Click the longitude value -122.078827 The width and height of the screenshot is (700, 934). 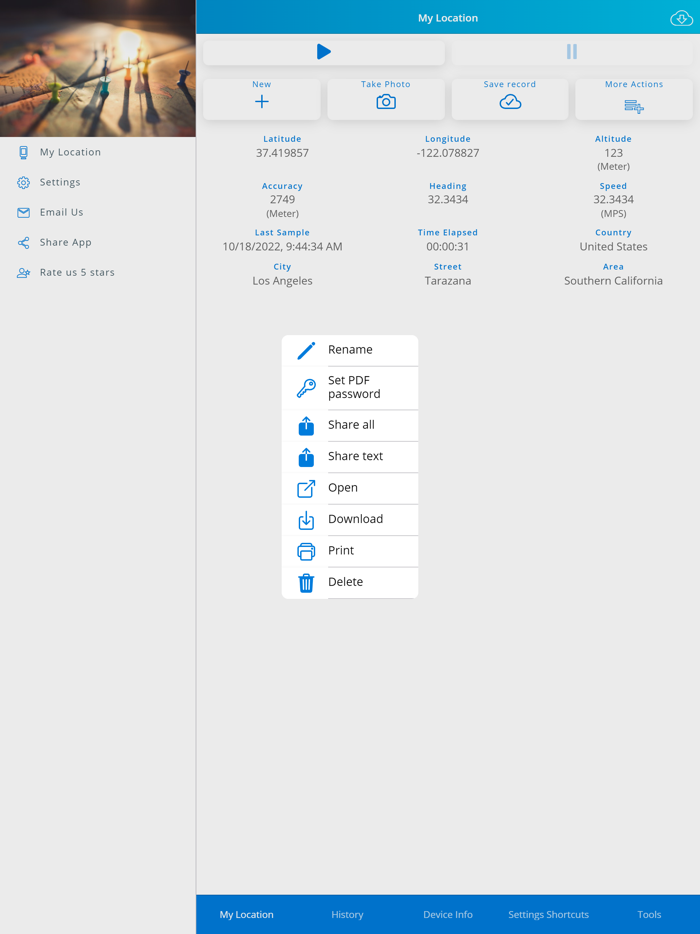click(448, 153)
